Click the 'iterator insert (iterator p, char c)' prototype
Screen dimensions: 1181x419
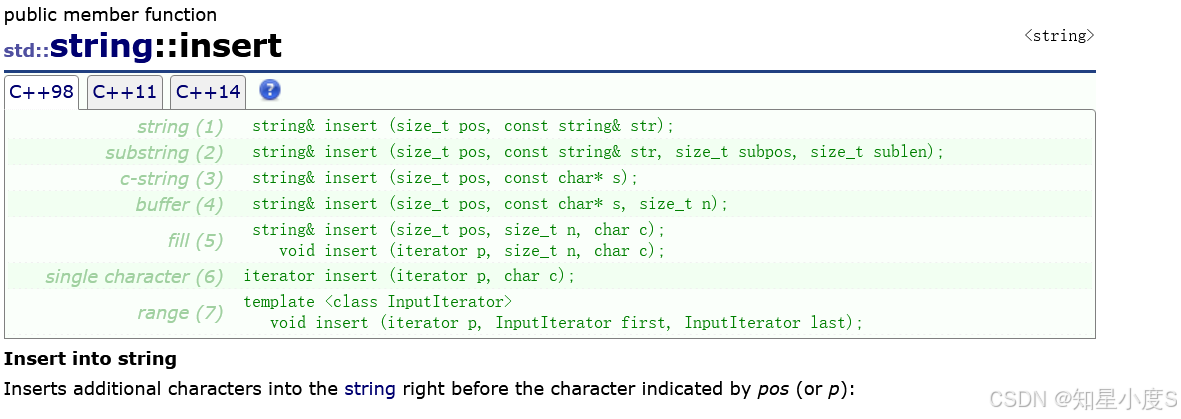409,276
